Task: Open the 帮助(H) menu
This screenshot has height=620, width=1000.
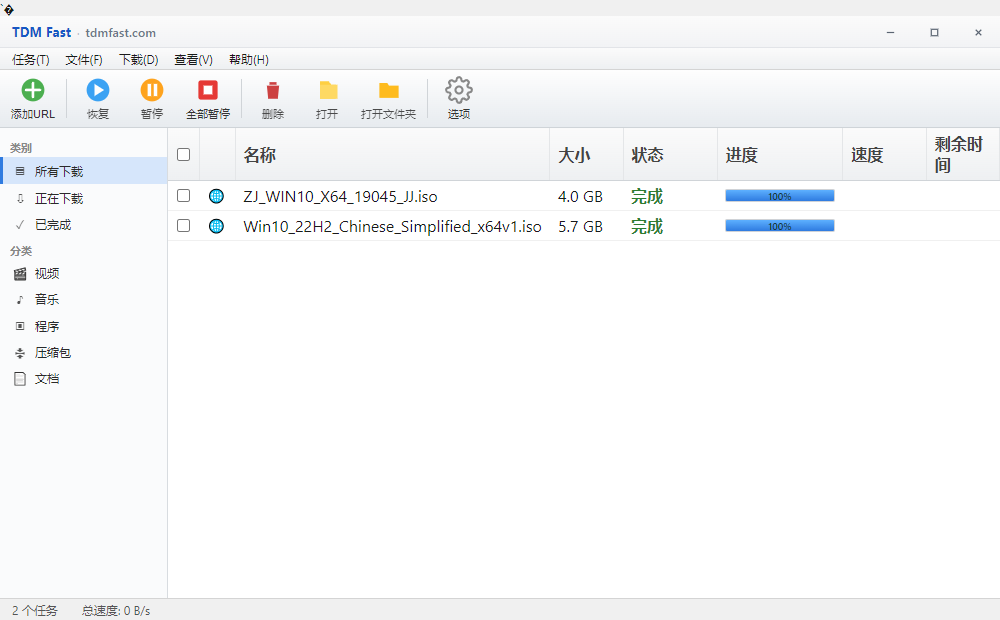Action: tap(249, 59)
